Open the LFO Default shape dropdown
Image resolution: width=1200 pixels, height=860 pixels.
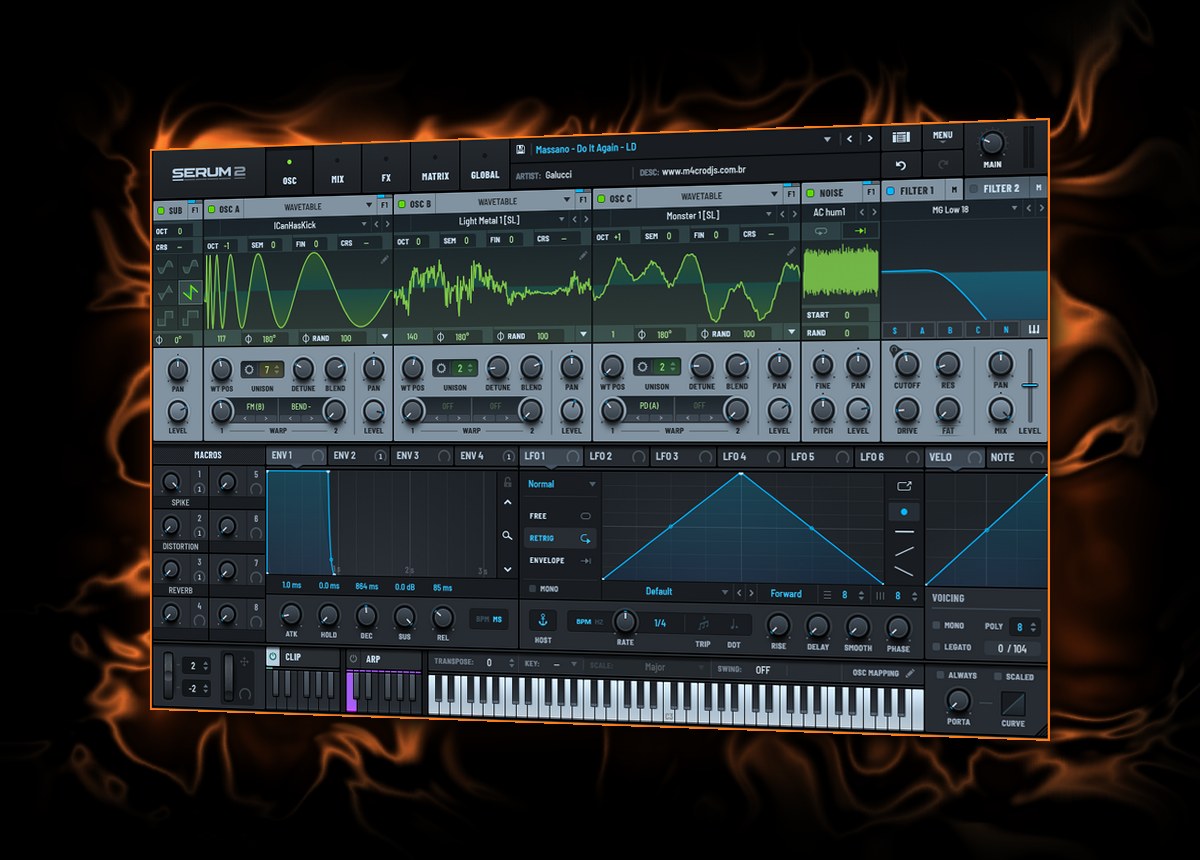tap(665, 592)
